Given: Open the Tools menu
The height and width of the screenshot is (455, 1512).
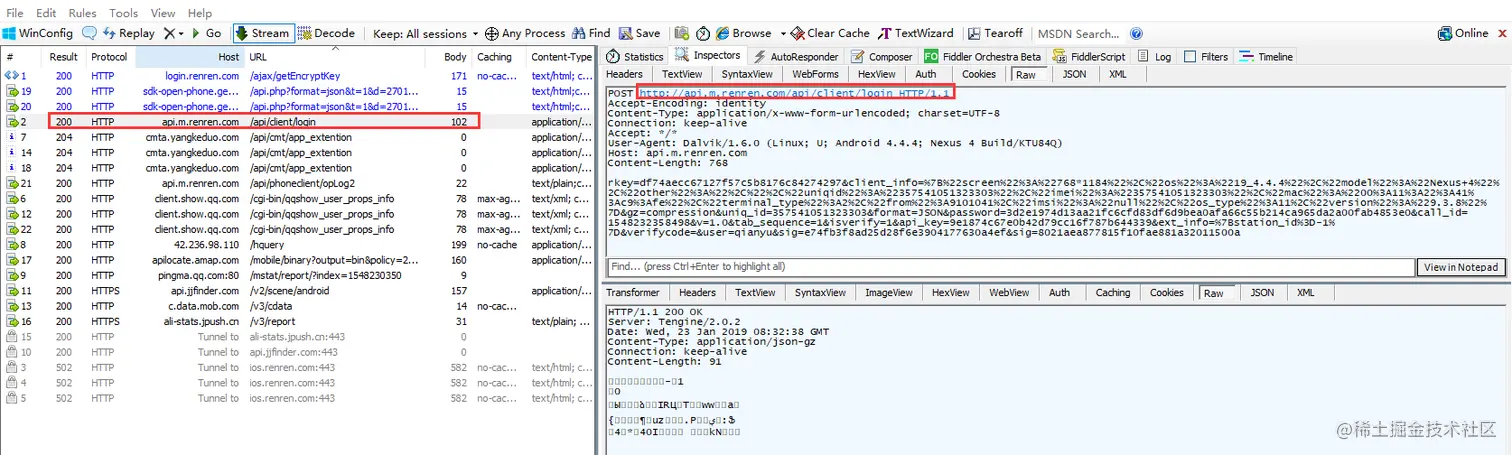Looking at the screenshot, I should click(x=123, y=13).
